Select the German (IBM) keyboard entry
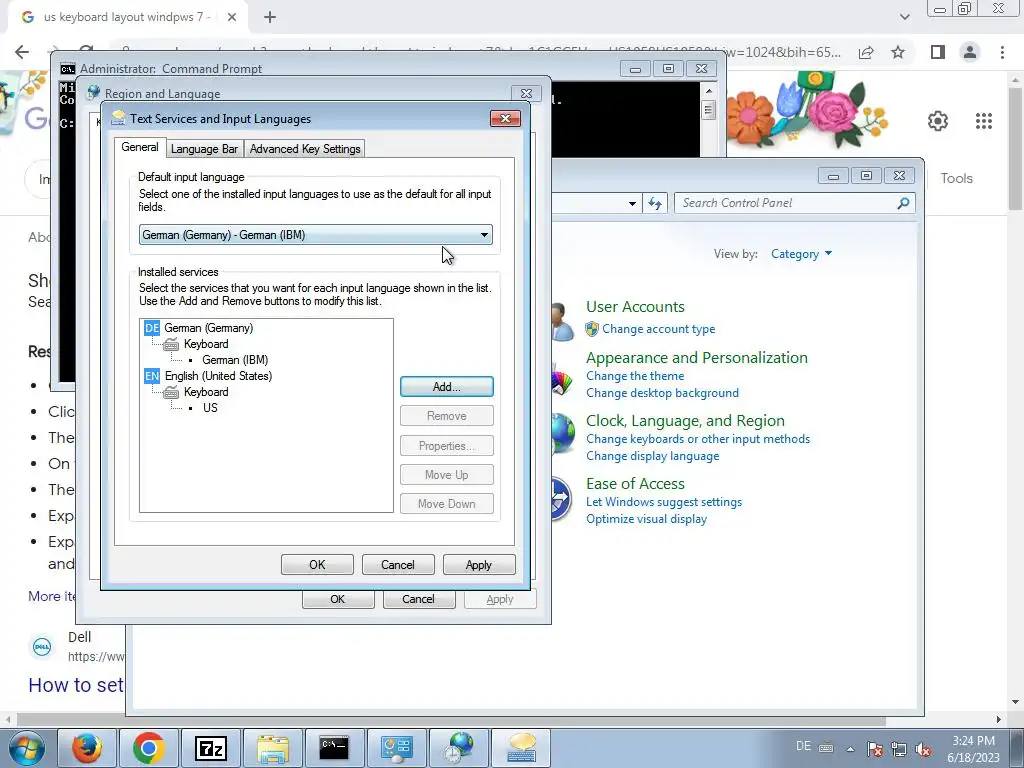The width and height of the screenshot is (1024, 768). point(235,360)
